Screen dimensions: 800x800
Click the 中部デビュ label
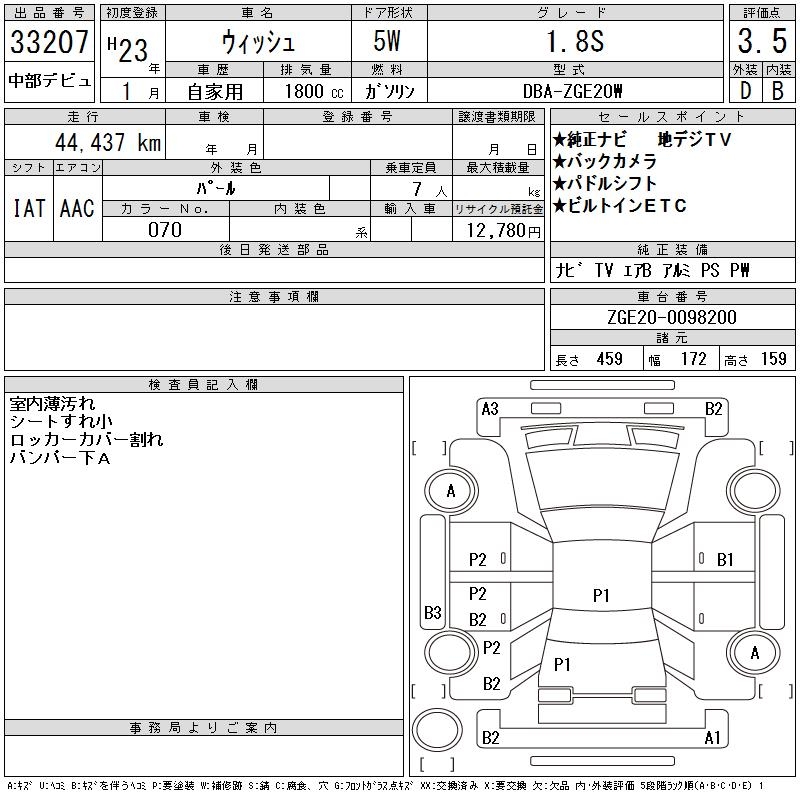pos(50,82)
